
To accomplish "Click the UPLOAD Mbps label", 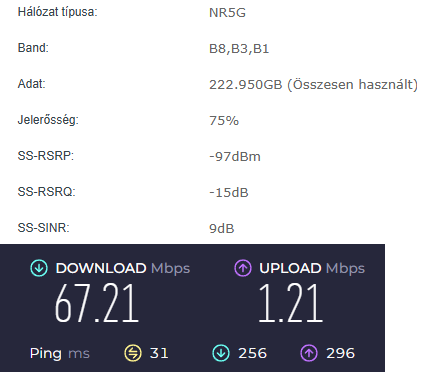I will click(312, 269).
